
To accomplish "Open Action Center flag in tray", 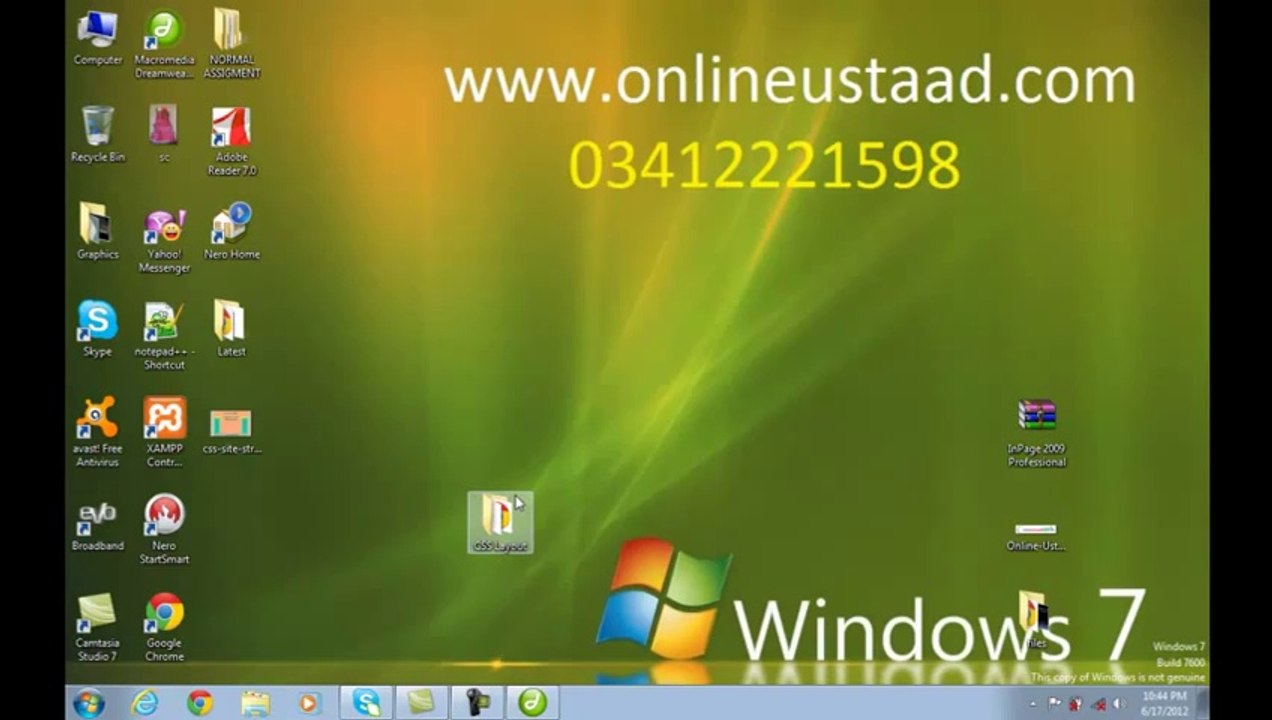I will [1054, 703].
